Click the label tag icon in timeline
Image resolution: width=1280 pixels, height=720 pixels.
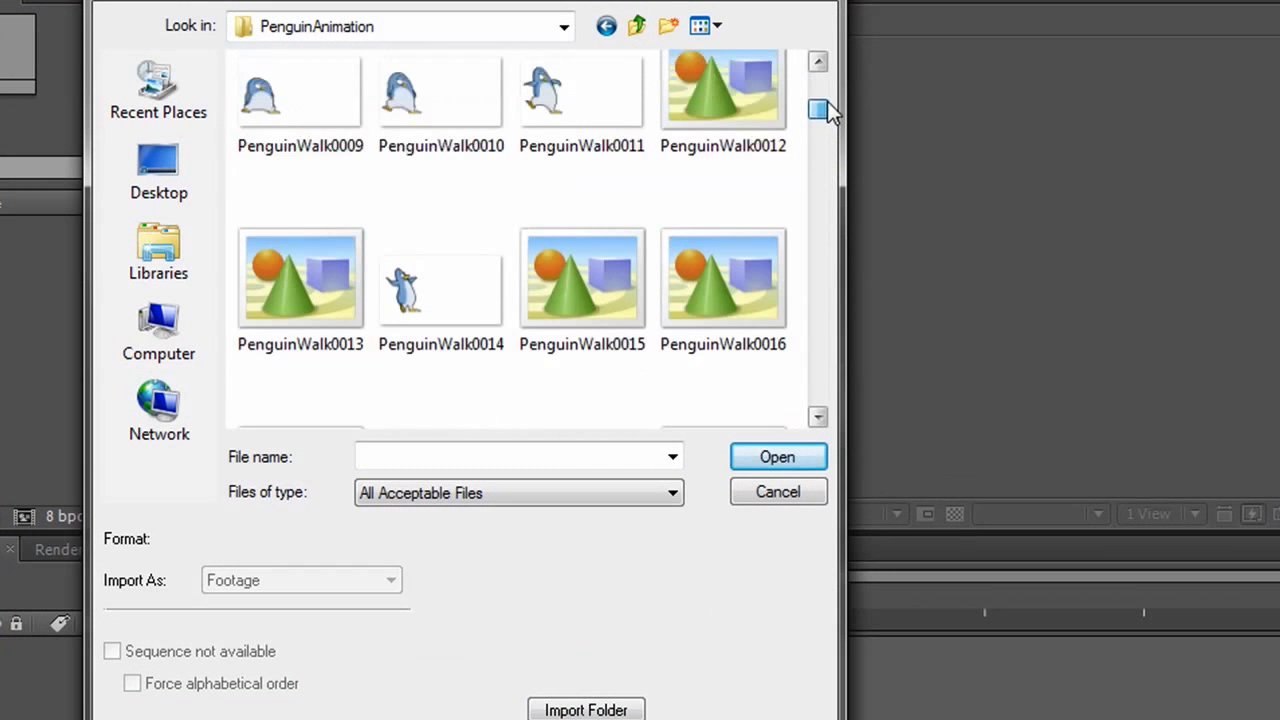[59, 624]
